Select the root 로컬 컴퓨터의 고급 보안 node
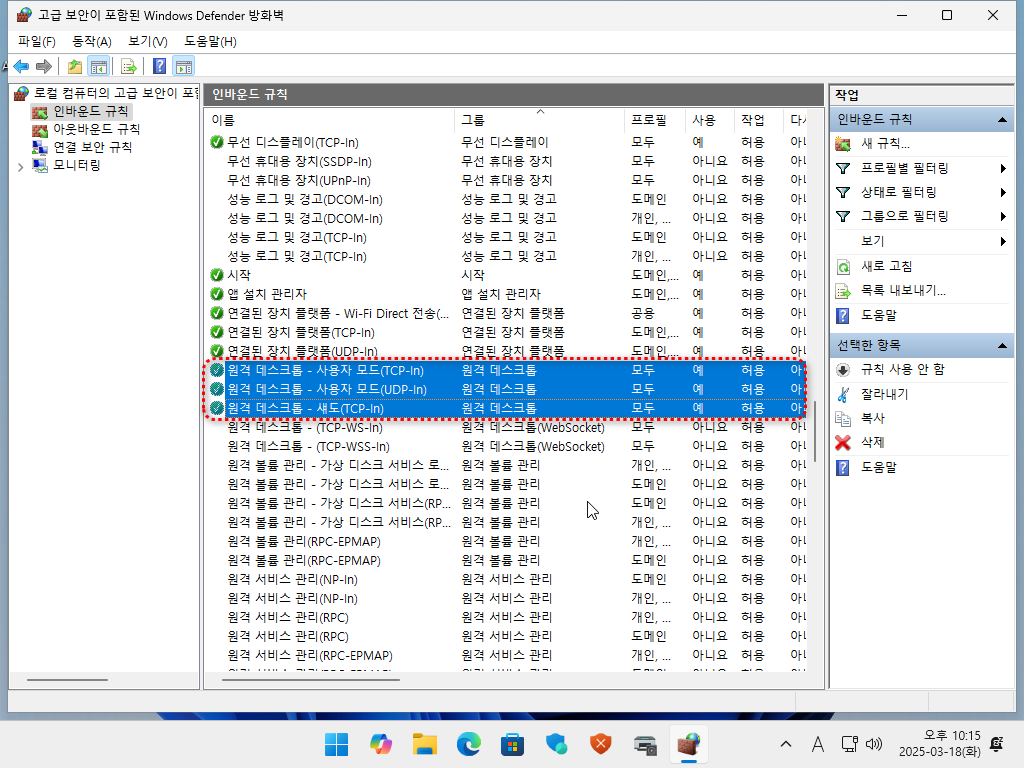Viewport: 1024px width, 768px height. coord(116,93)
